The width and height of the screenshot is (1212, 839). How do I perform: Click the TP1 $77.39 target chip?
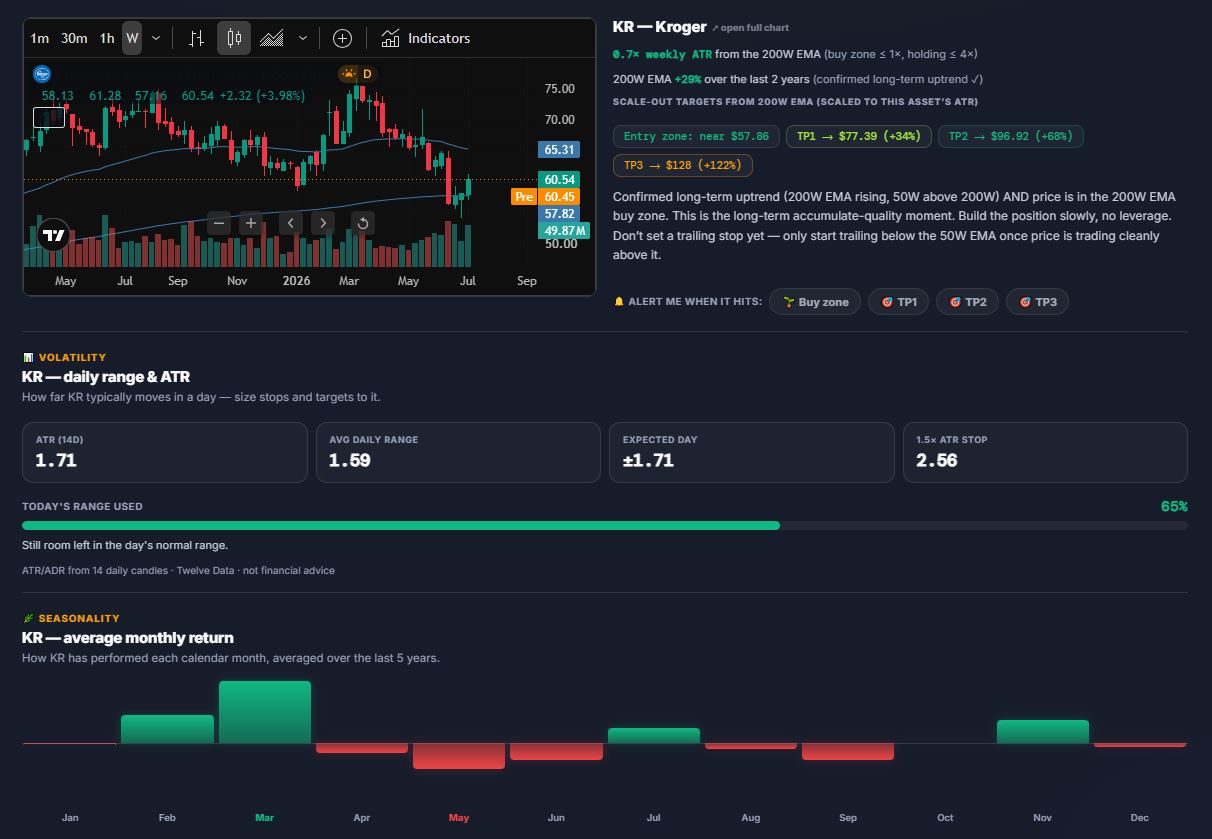click(x=859, y=136)
